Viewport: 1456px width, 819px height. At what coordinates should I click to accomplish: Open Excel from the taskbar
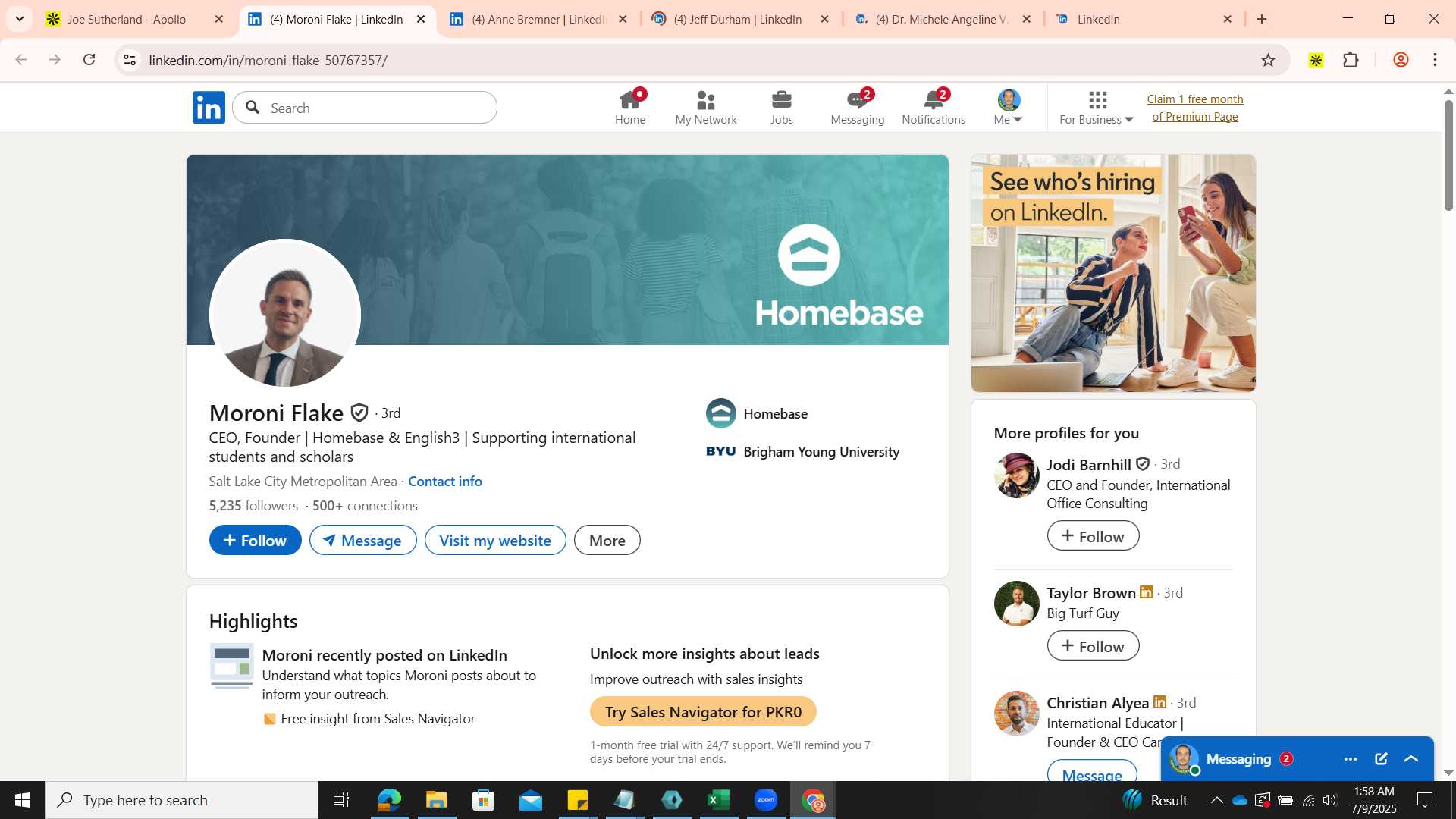point(718,800)
